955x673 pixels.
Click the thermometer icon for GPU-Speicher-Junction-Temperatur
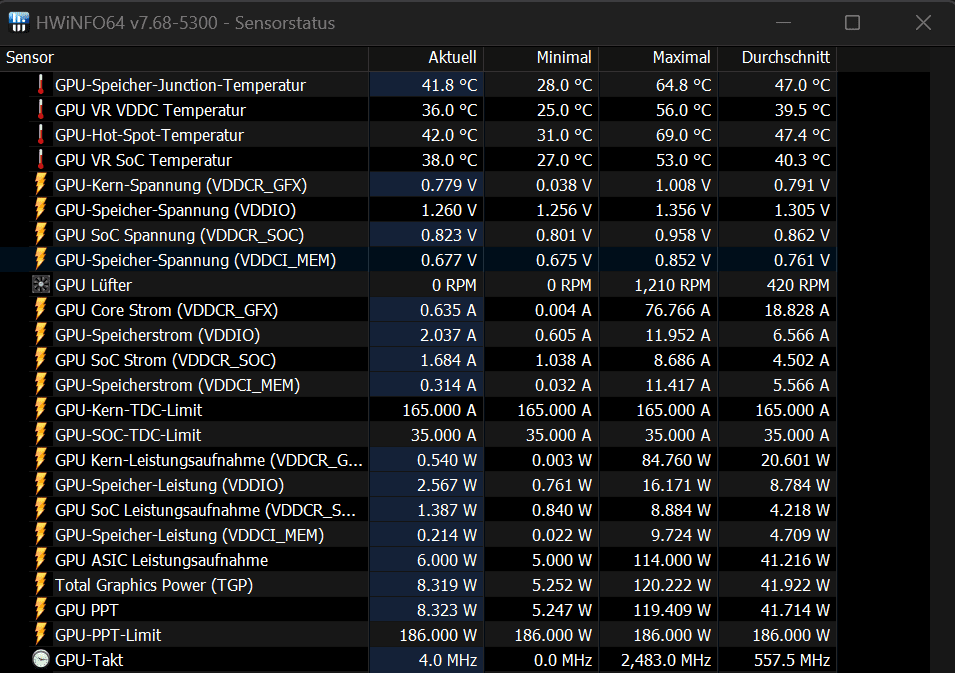click(x=41, y=85)
